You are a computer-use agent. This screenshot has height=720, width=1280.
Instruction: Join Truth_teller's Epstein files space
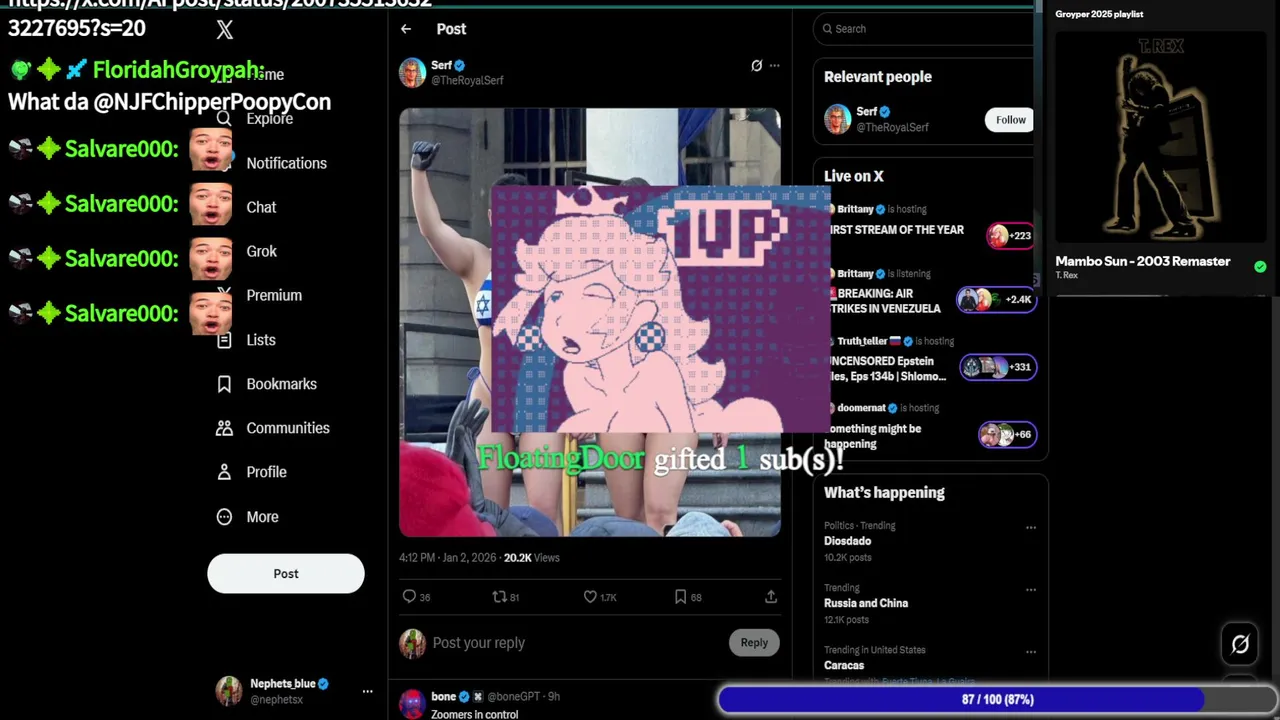pos(888,369)
